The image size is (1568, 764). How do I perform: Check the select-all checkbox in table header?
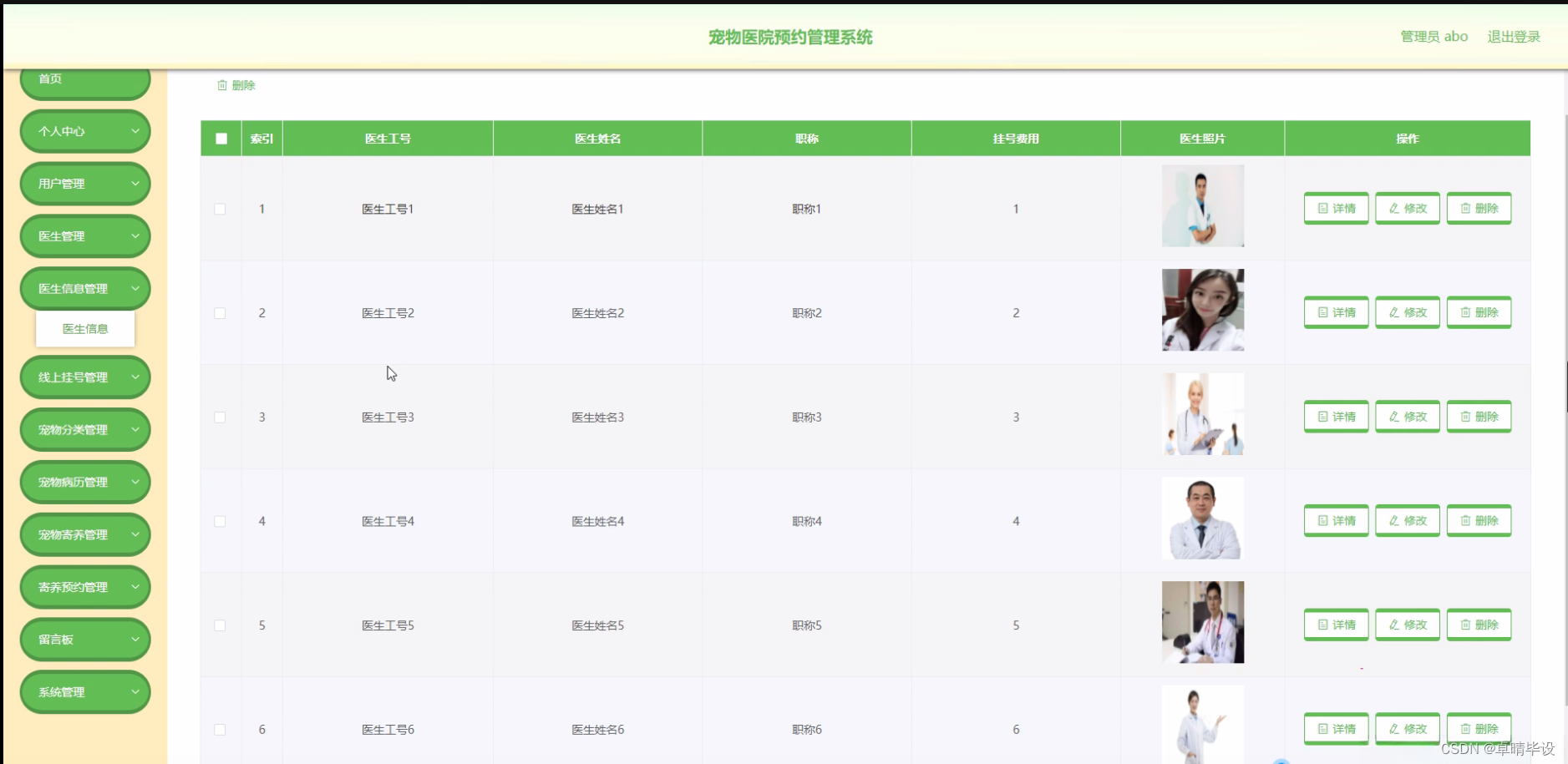point(221,138)
